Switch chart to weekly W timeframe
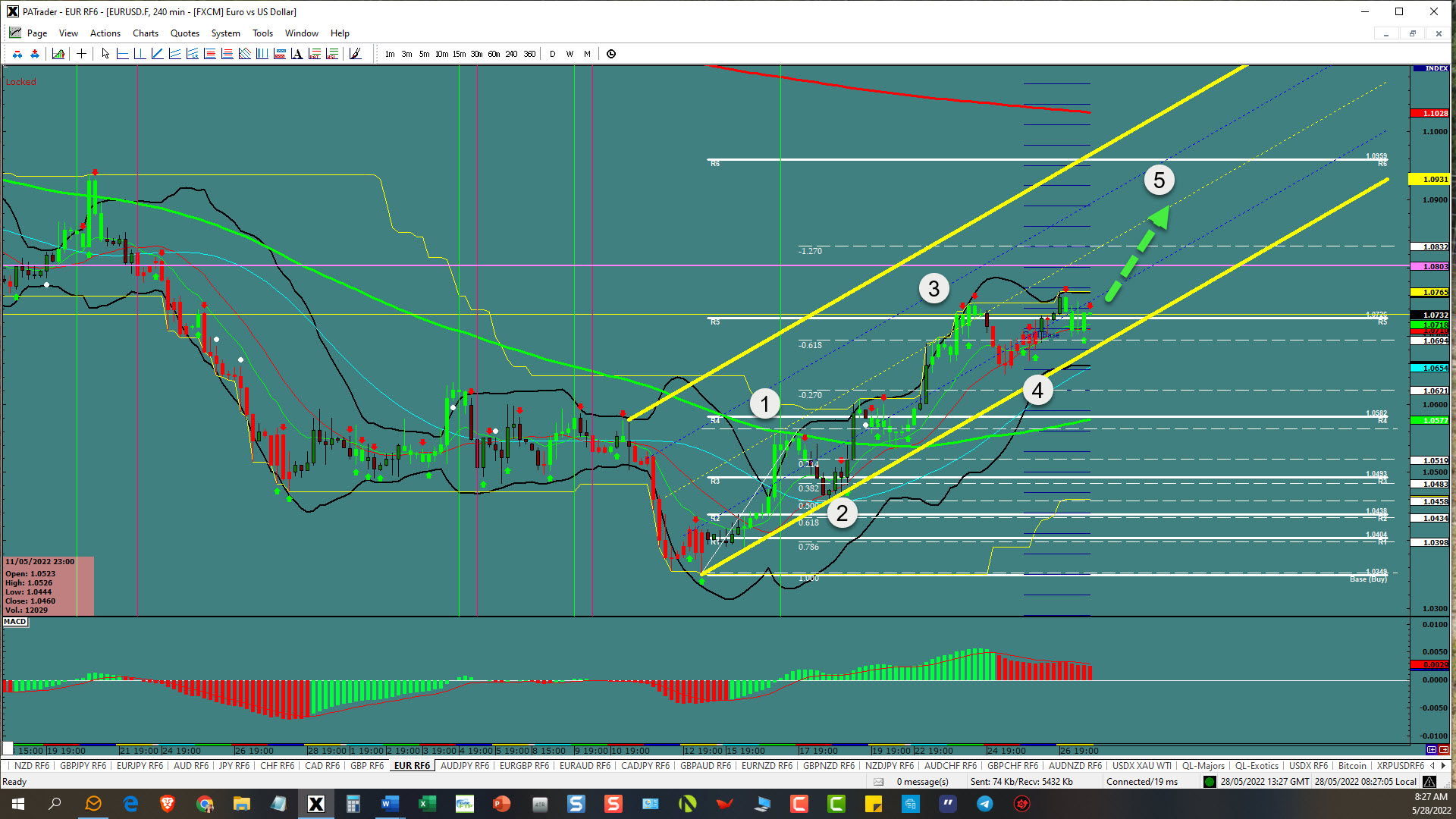 pos(570,54)
